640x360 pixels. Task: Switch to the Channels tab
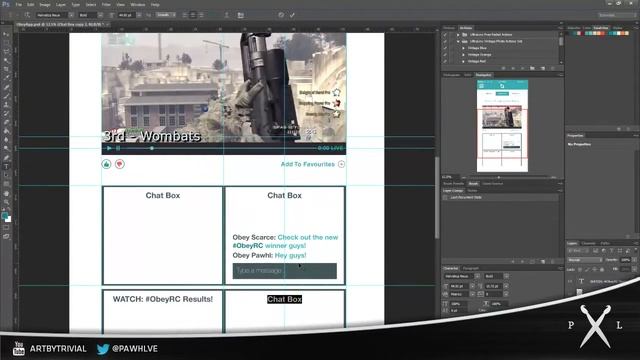(x=589, y=243)
